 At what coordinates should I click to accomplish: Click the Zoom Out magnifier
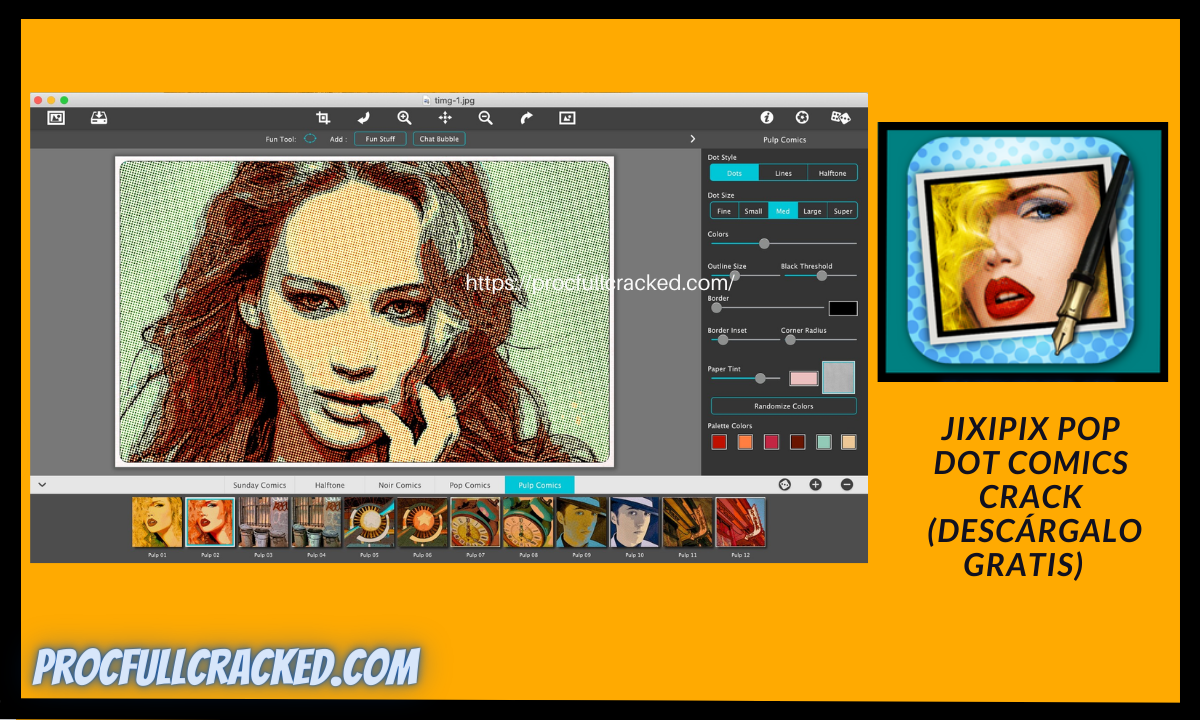tap(485, 118)
